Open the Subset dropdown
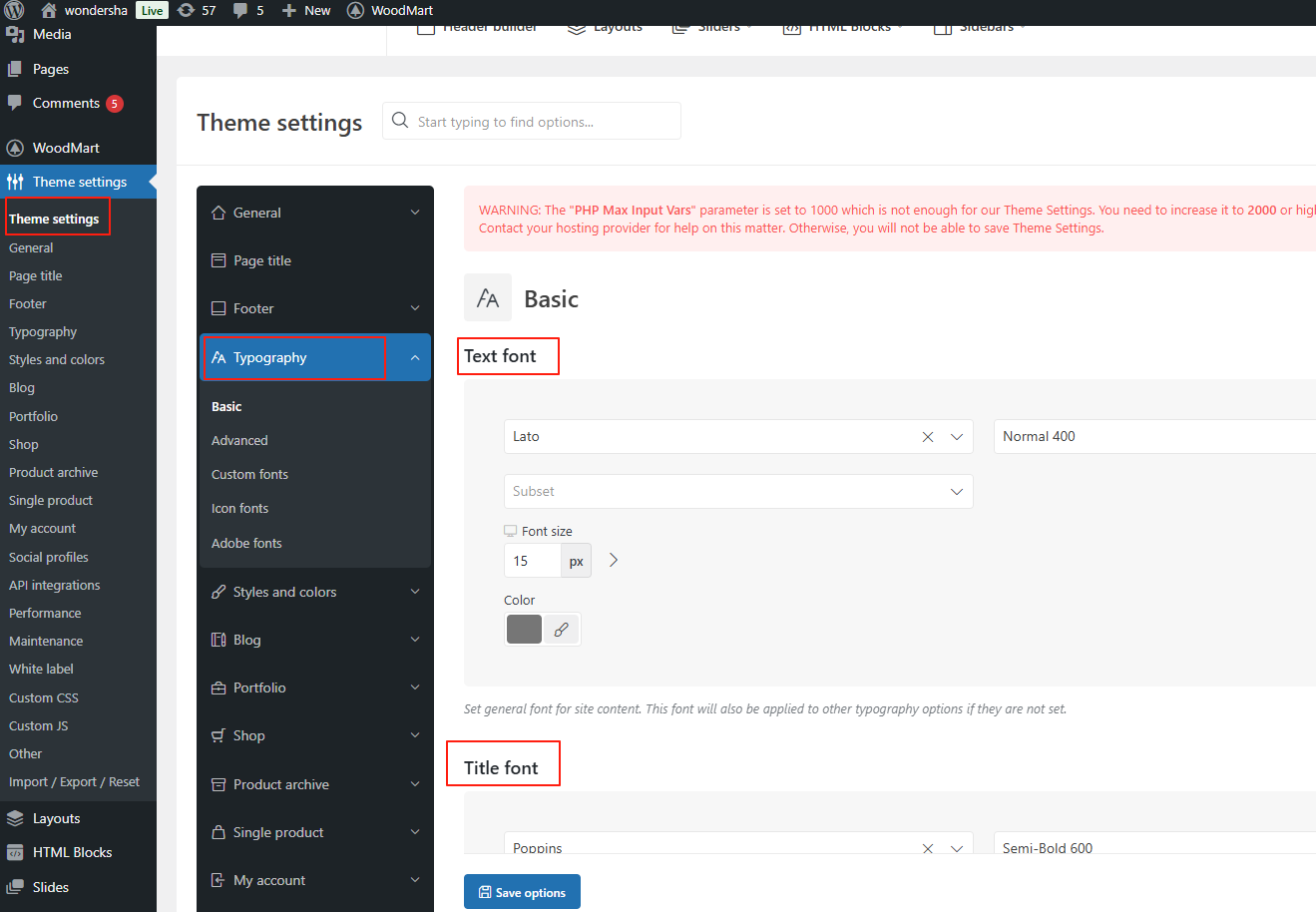Viewport: 1316px width, 912px height. pyautogui.click(x=737, y=492)
